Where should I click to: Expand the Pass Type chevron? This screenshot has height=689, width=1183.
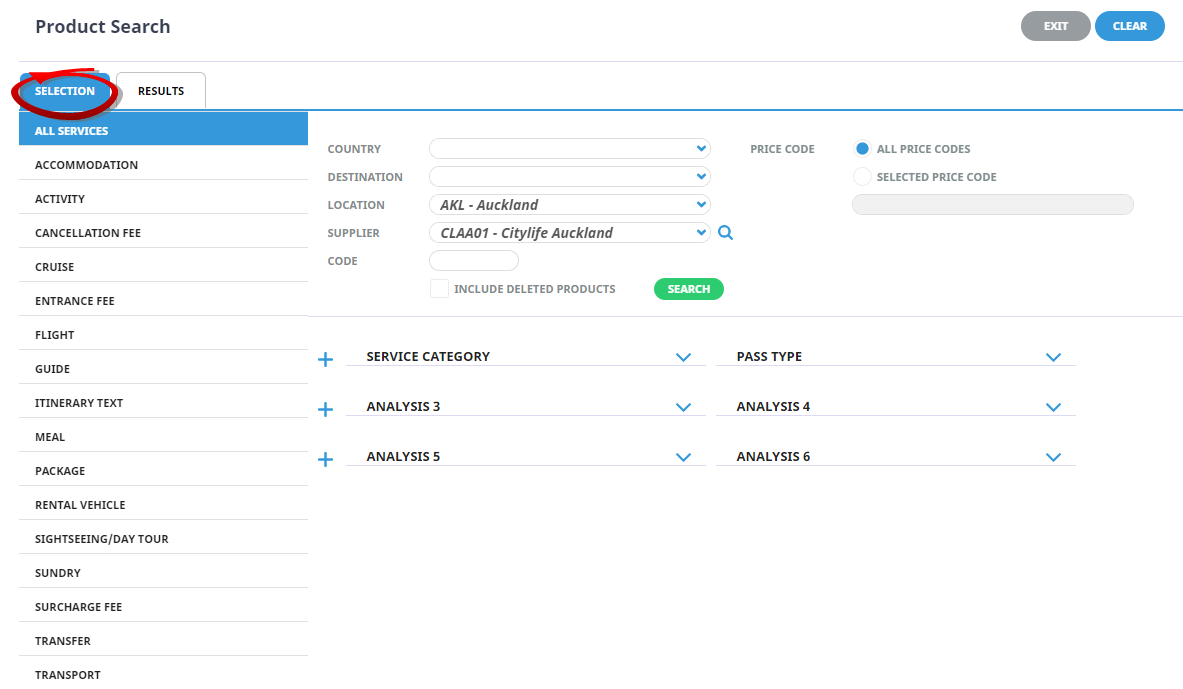click(1052, 357)
